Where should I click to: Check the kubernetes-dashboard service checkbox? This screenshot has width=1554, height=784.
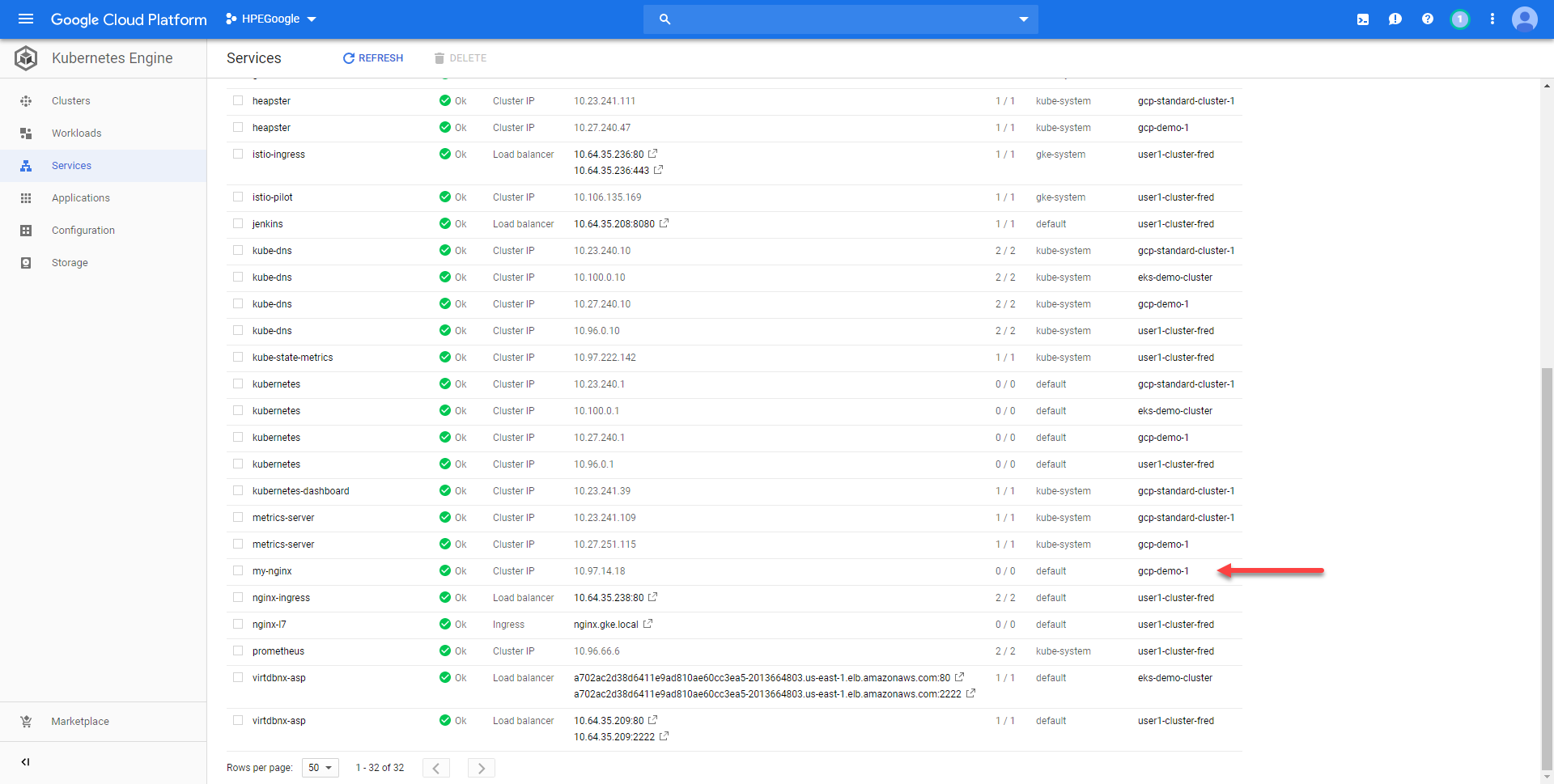coord(238,490)
